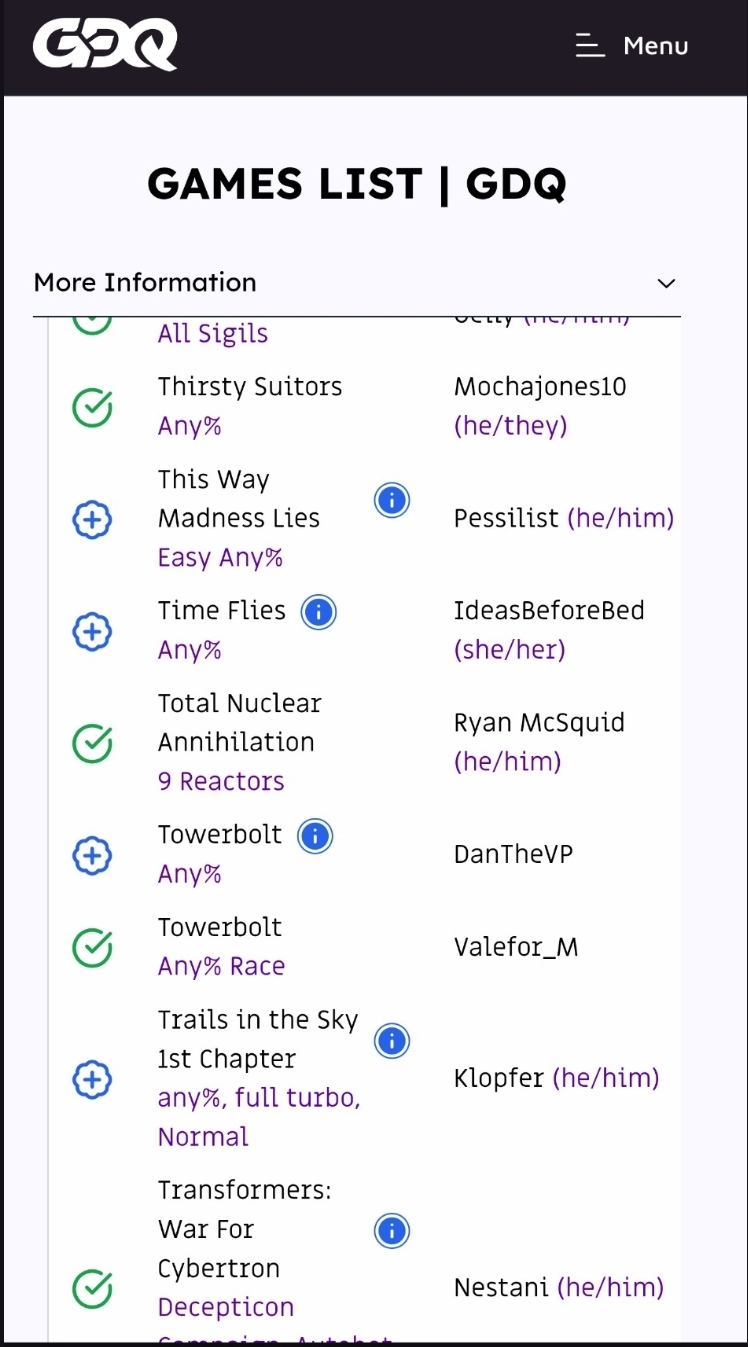Screen dimensions: 748x1347
Task: Toggle checkmark for Transformers: War For Cybertron
Action: point(92,1289)
